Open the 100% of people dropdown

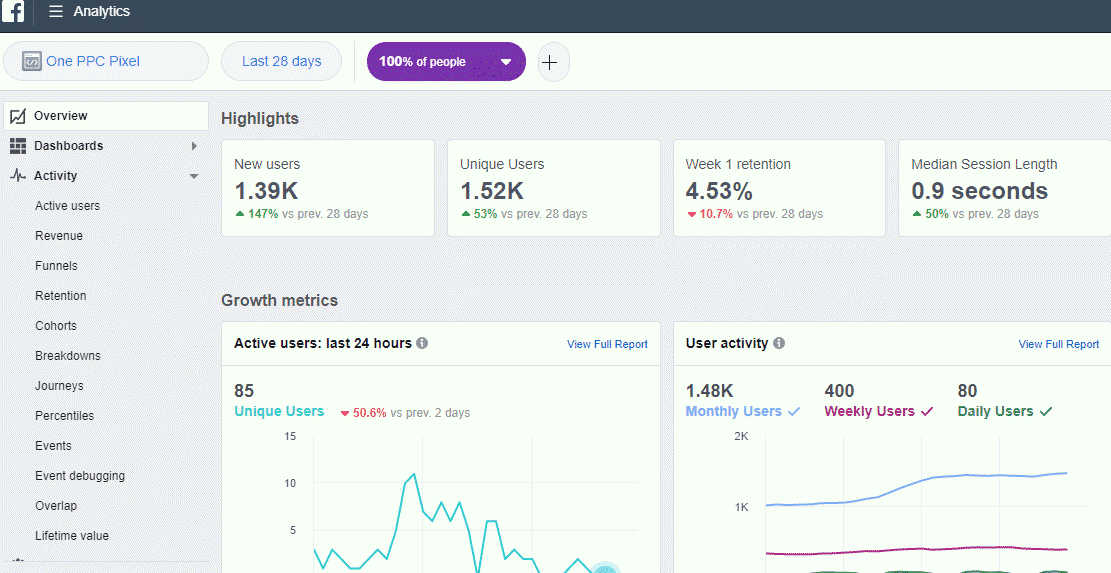pyautogui.click(x=506, y=62)
